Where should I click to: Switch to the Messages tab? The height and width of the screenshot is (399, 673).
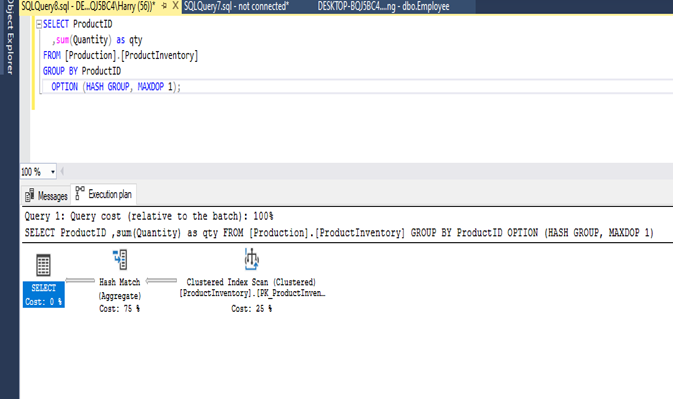46,196
